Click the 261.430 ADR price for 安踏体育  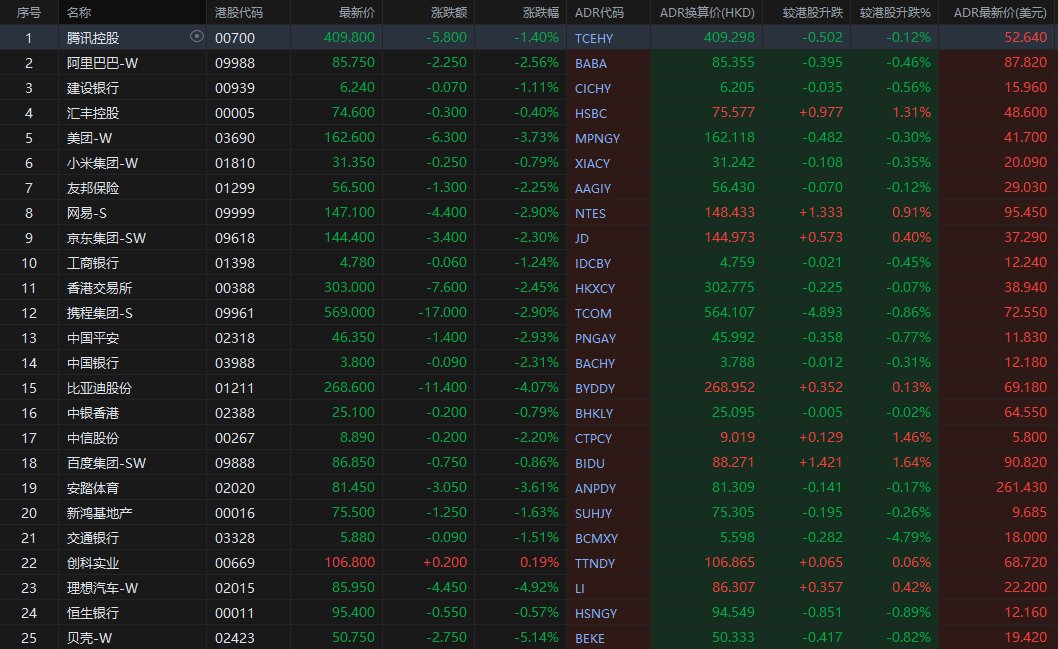[x=1022, y=486]
